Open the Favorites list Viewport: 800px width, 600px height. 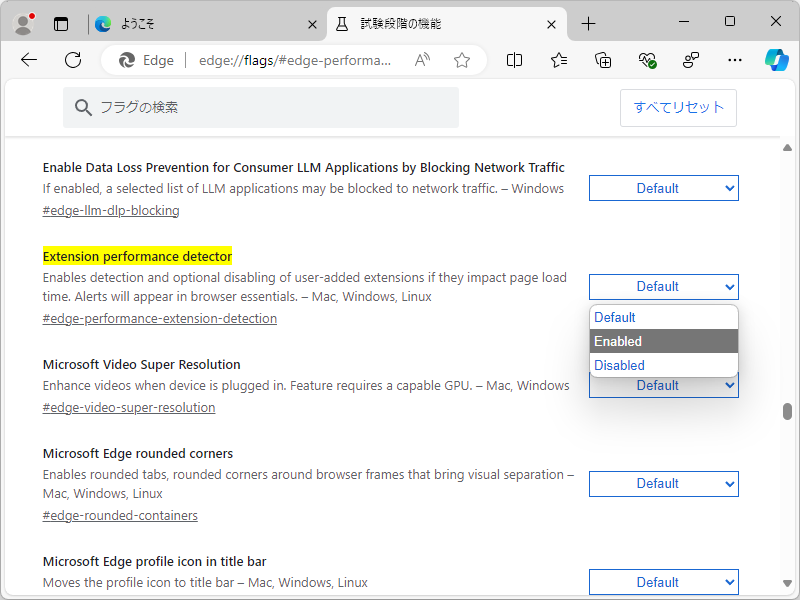click(558, 60)
